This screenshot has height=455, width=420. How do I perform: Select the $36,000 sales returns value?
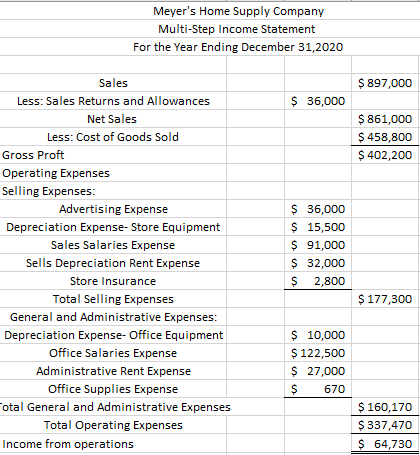point(318,101)
